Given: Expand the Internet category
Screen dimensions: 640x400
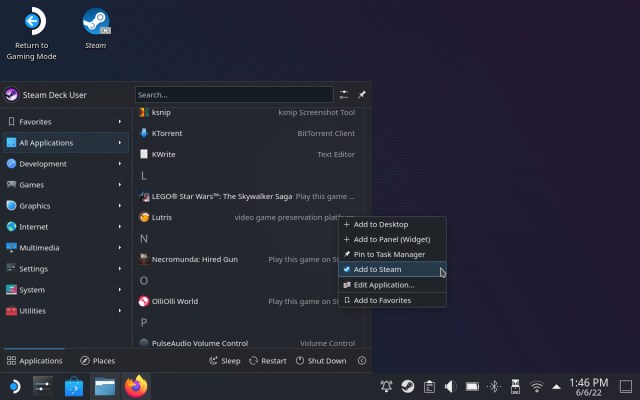Looking at the screenshot, I should (65, 227).
